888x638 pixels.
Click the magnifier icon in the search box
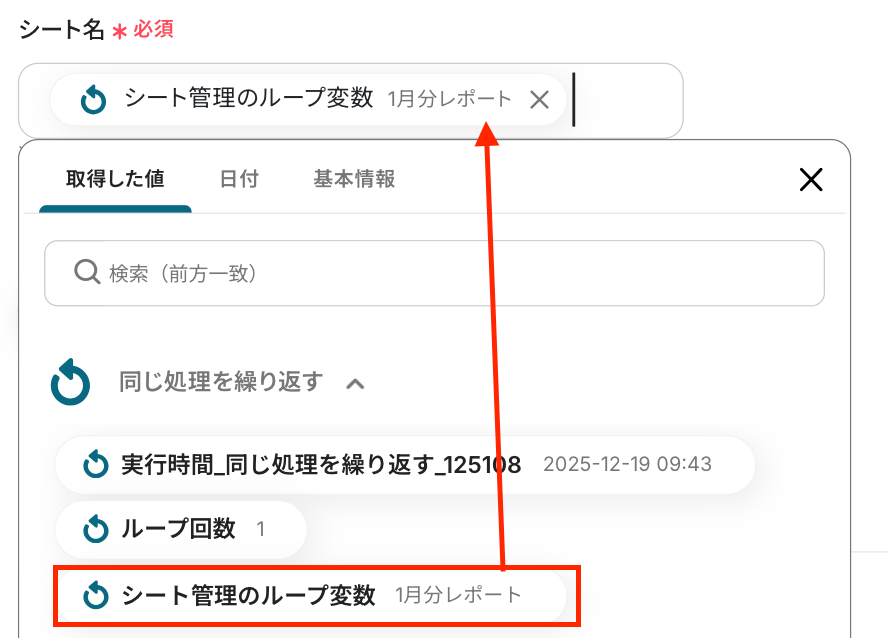[x=87, y=272]
